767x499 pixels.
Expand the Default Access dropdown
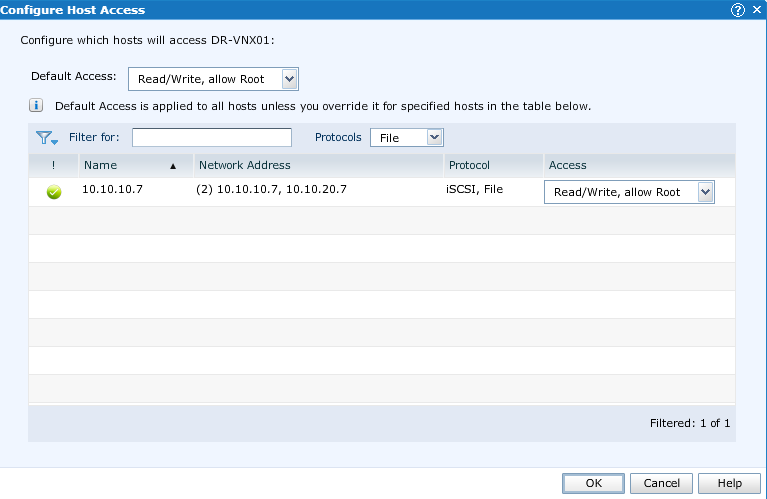[289, 79]
